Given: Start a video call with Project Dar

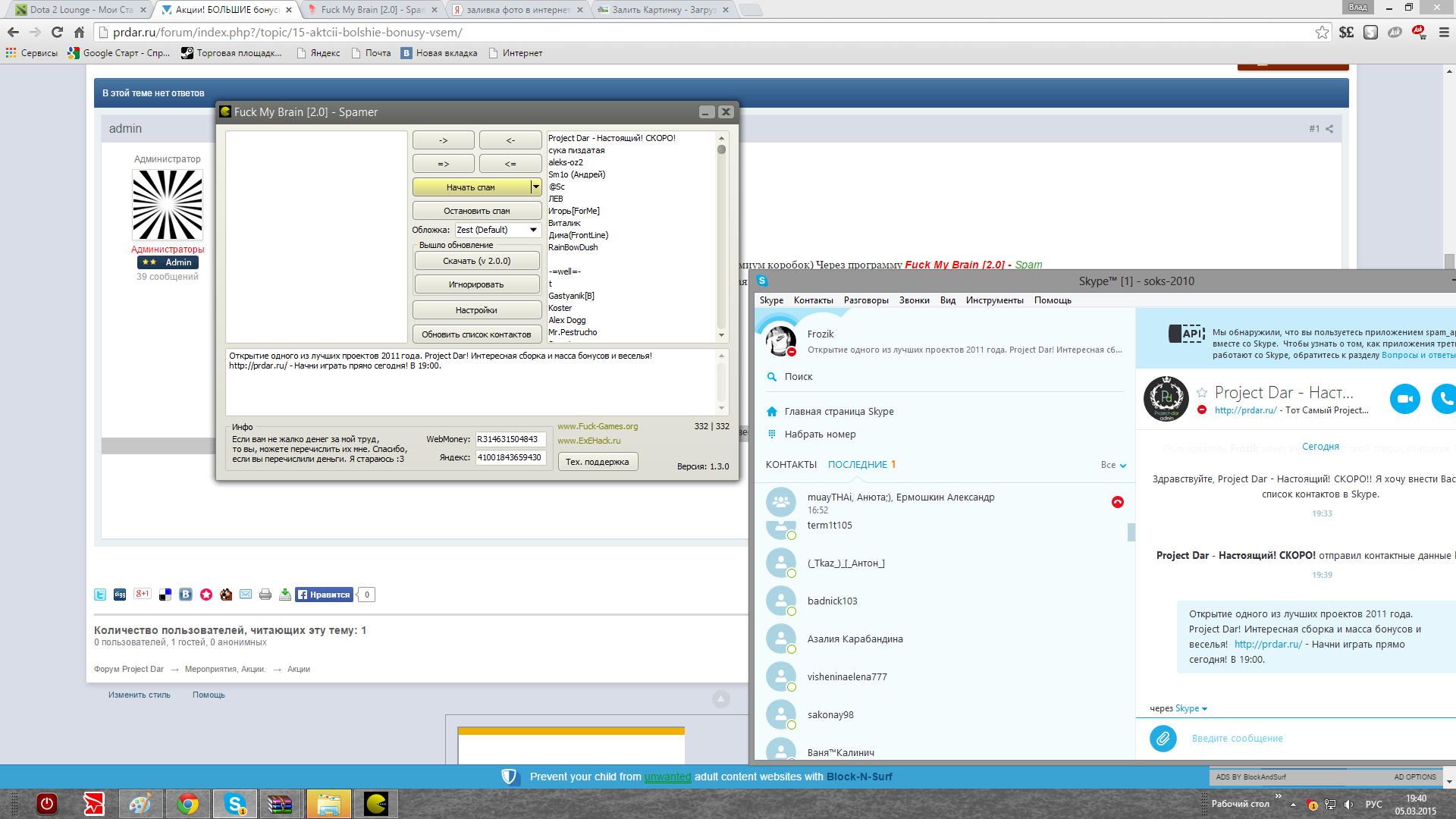Looking at the screenshot, I should (x=1404, y=399).
